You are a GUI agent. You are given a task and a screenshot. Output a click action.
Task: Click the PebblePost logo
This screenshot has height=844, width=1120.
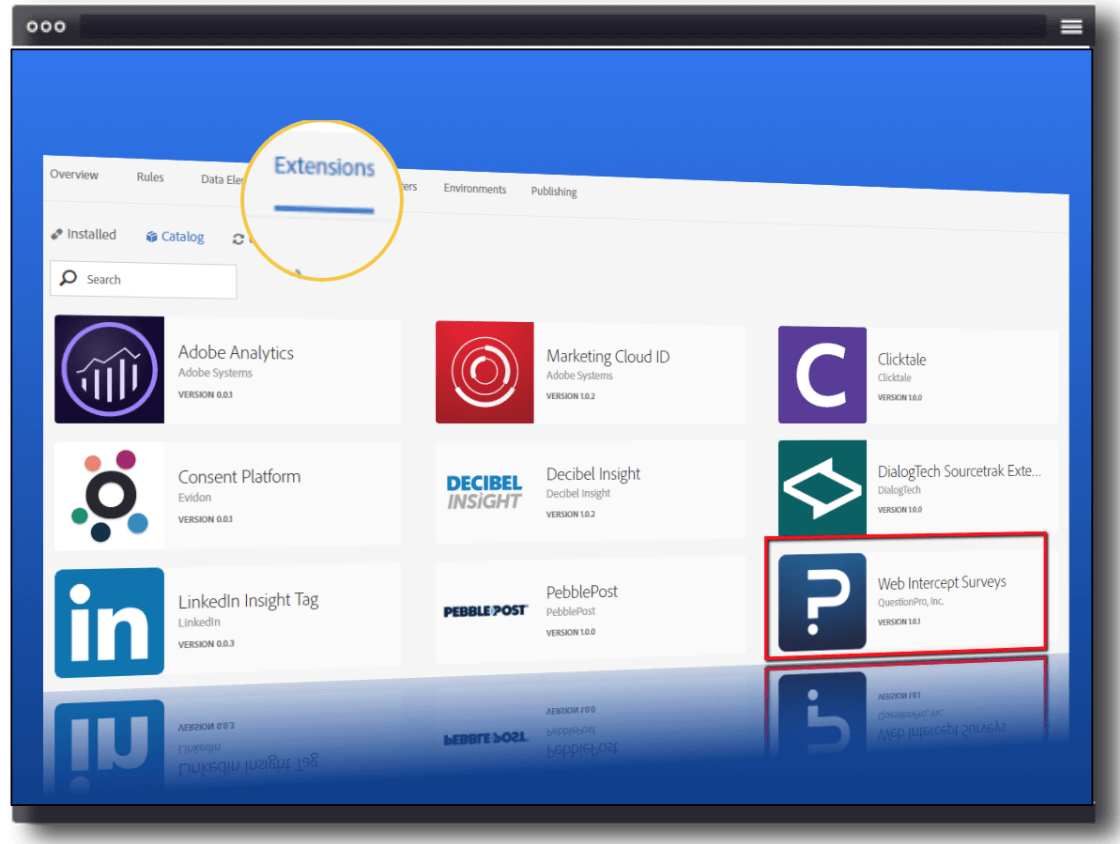pyautogui.click(x=485, y=611)
